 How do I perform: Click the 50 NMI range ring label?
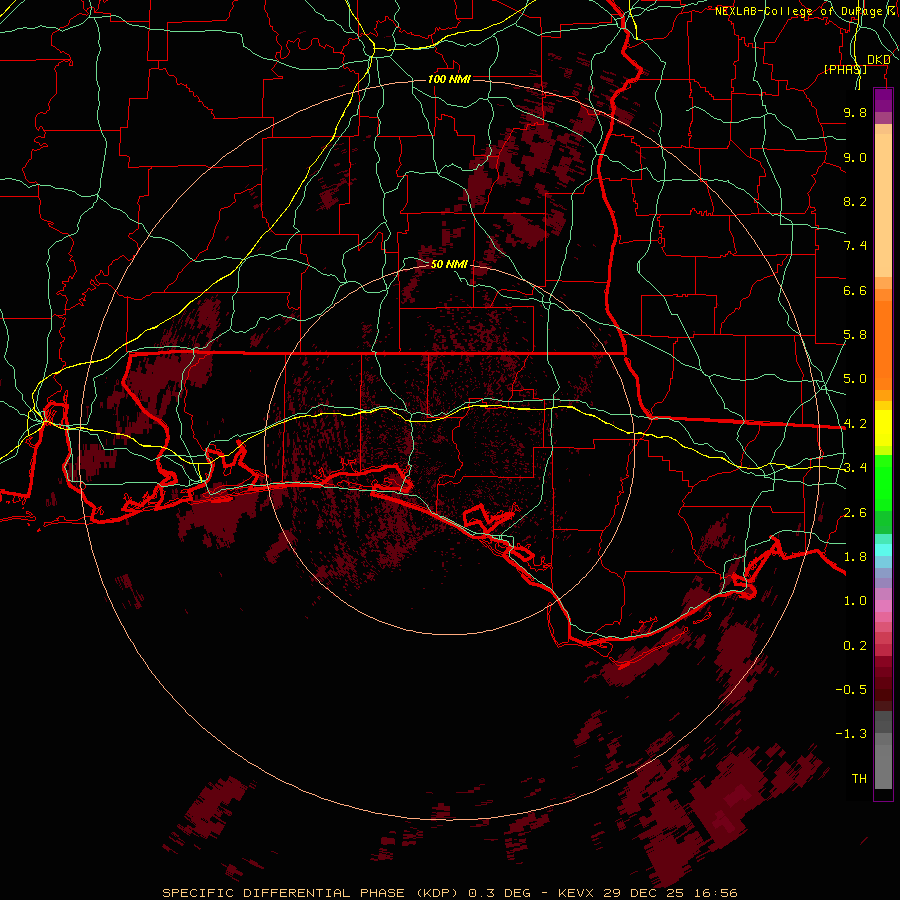tap(449, 264)
